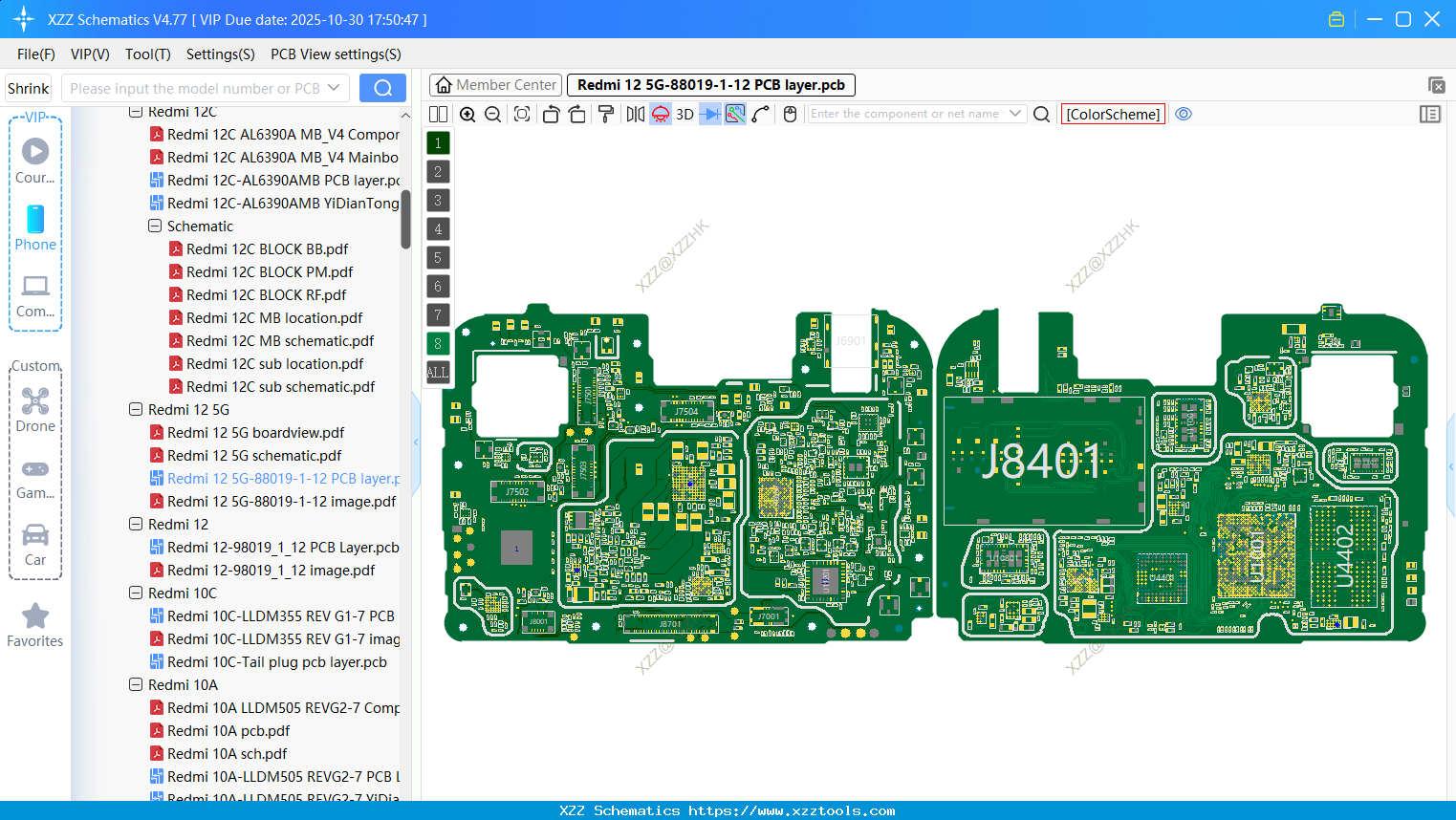Open the dual-pane split view icon
1456x820 pixels.
(438, 114)
